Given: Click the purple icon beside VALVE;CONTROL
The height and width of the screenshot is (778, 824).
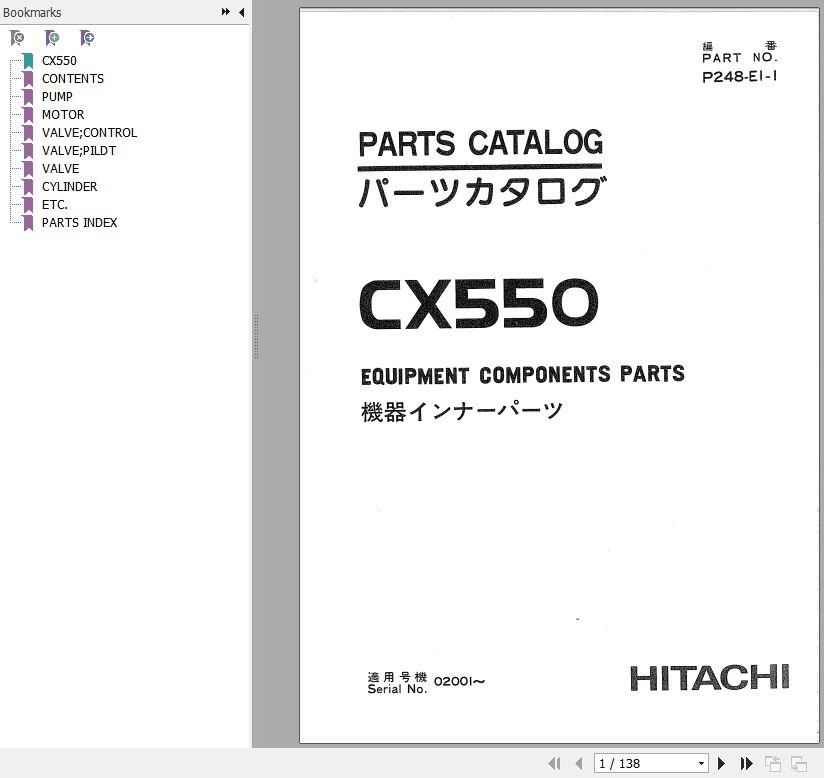Looking at the screenshot, I should click(28, 133).
